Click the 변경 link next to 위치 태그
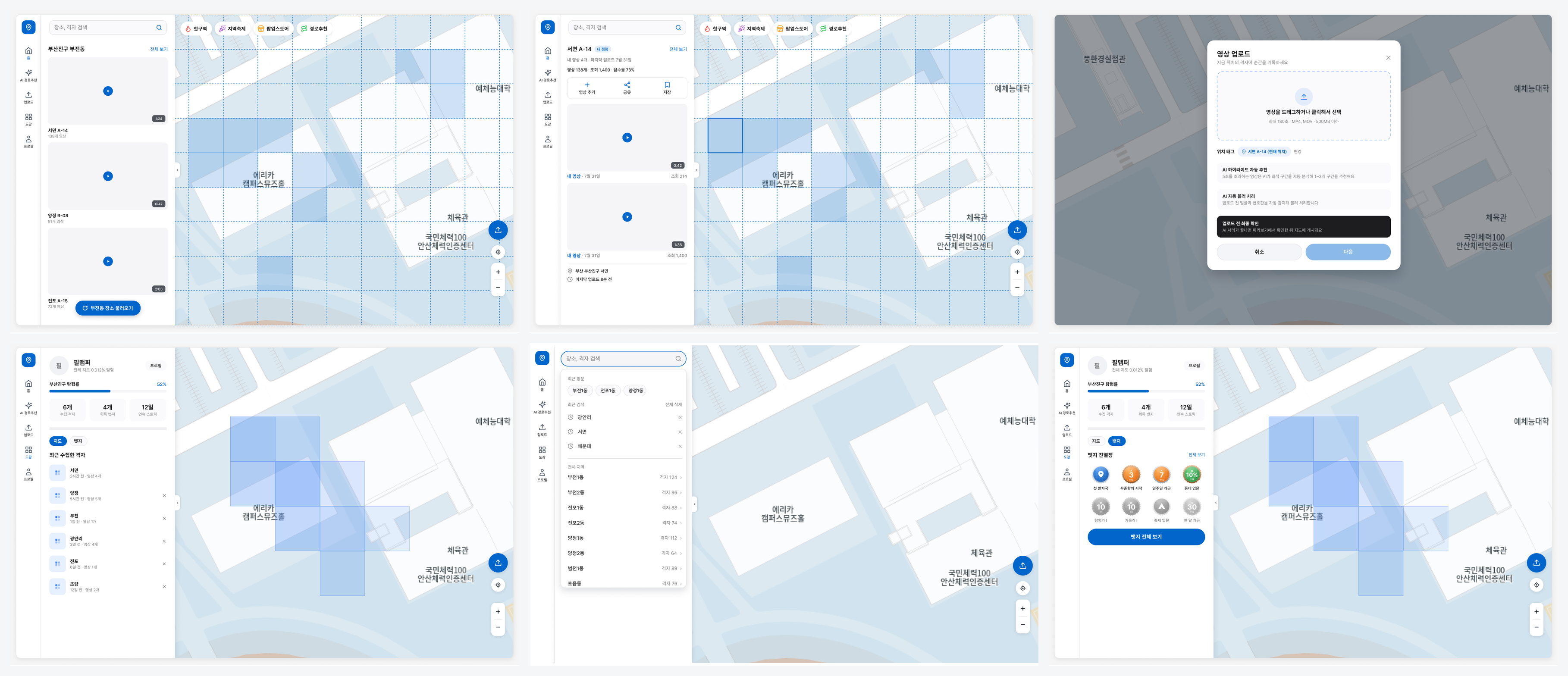This screenshot has height=676, width=1568. pyautogui.click(x=1298, y=151)
